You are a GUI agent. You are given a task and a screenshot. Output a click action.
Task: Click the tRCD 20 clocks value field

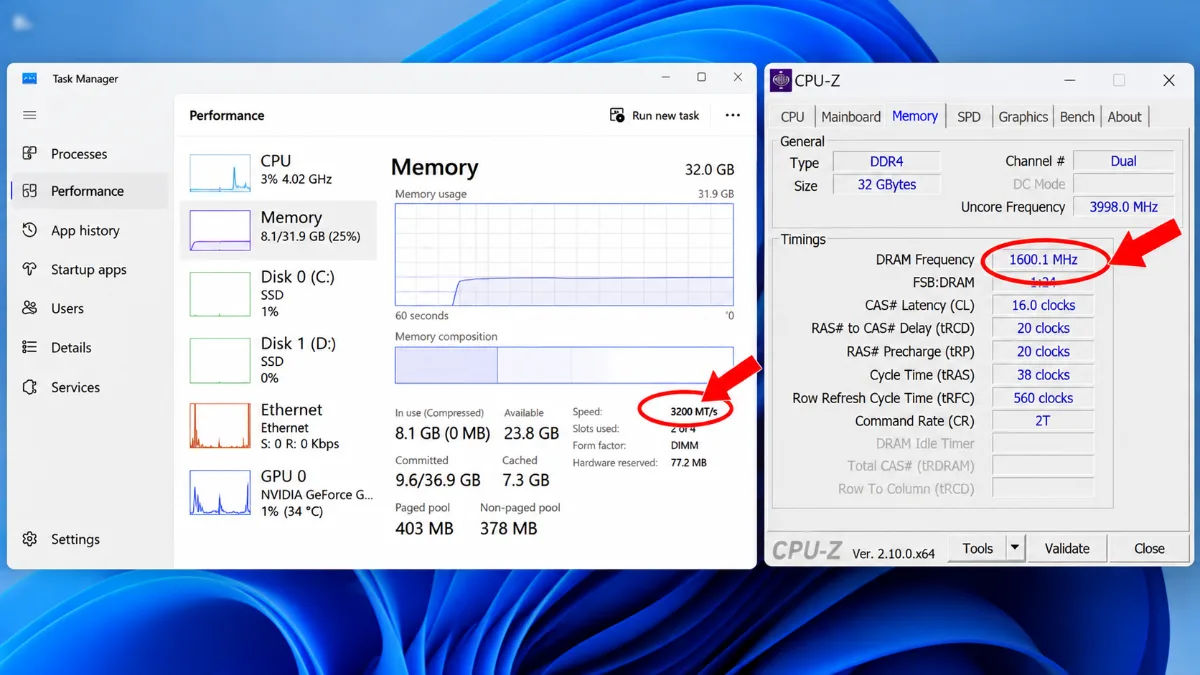pos(1043,329)
